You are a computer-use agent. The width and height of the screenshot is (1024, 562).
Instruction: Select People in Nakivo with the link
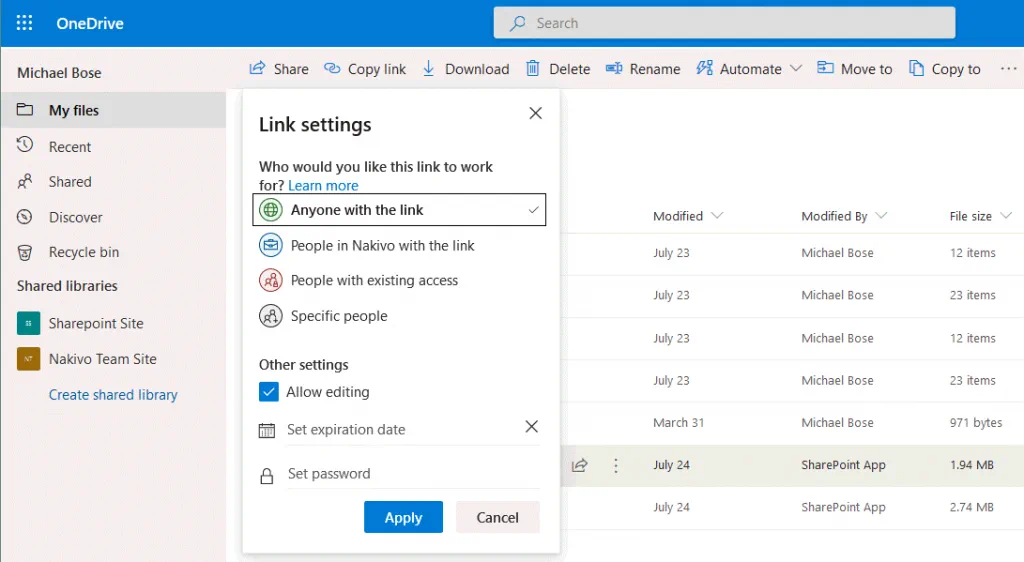click(382, 245)
